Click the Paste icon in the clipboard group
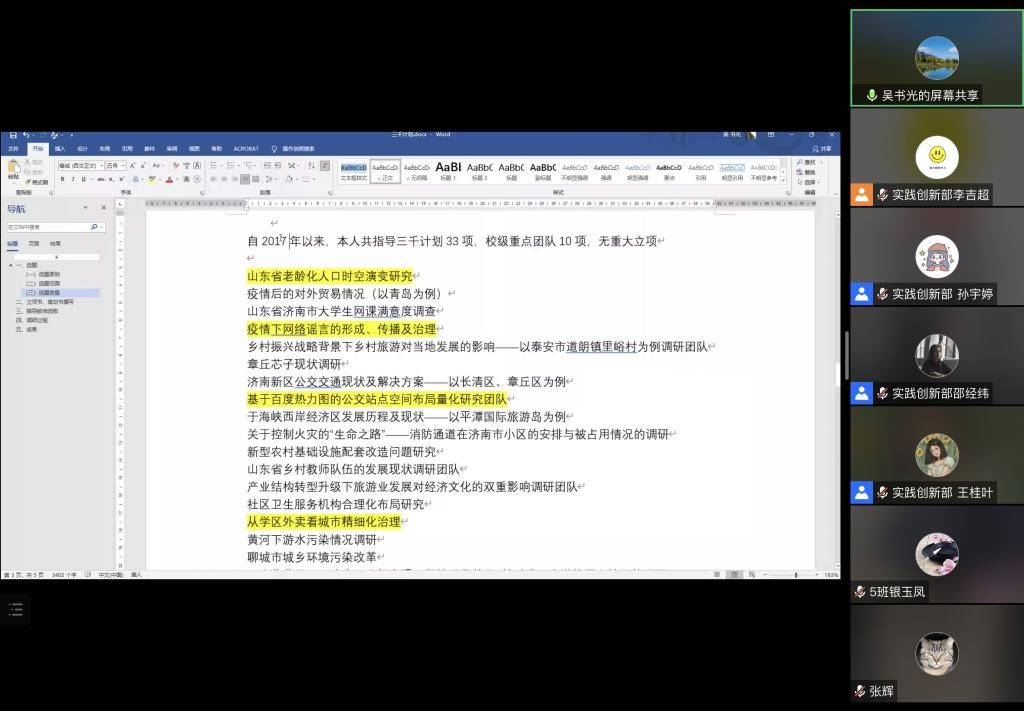Screen dimensions: 1024x711 click(13, 170)
